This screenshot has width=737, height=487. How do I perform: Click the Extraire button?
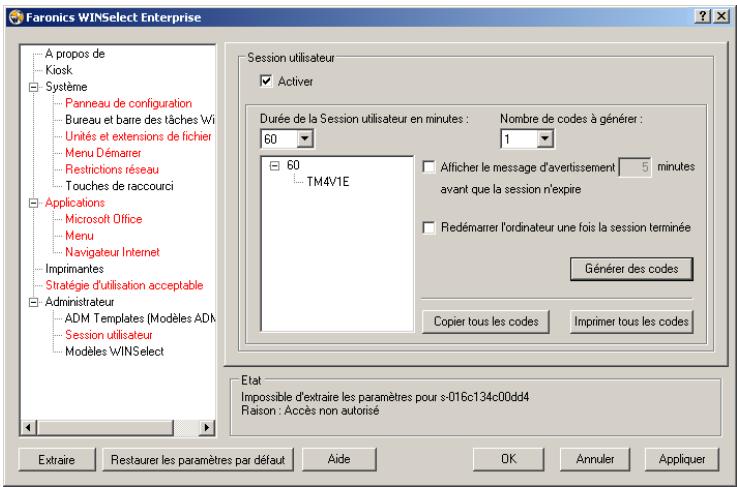coord(57,459)
